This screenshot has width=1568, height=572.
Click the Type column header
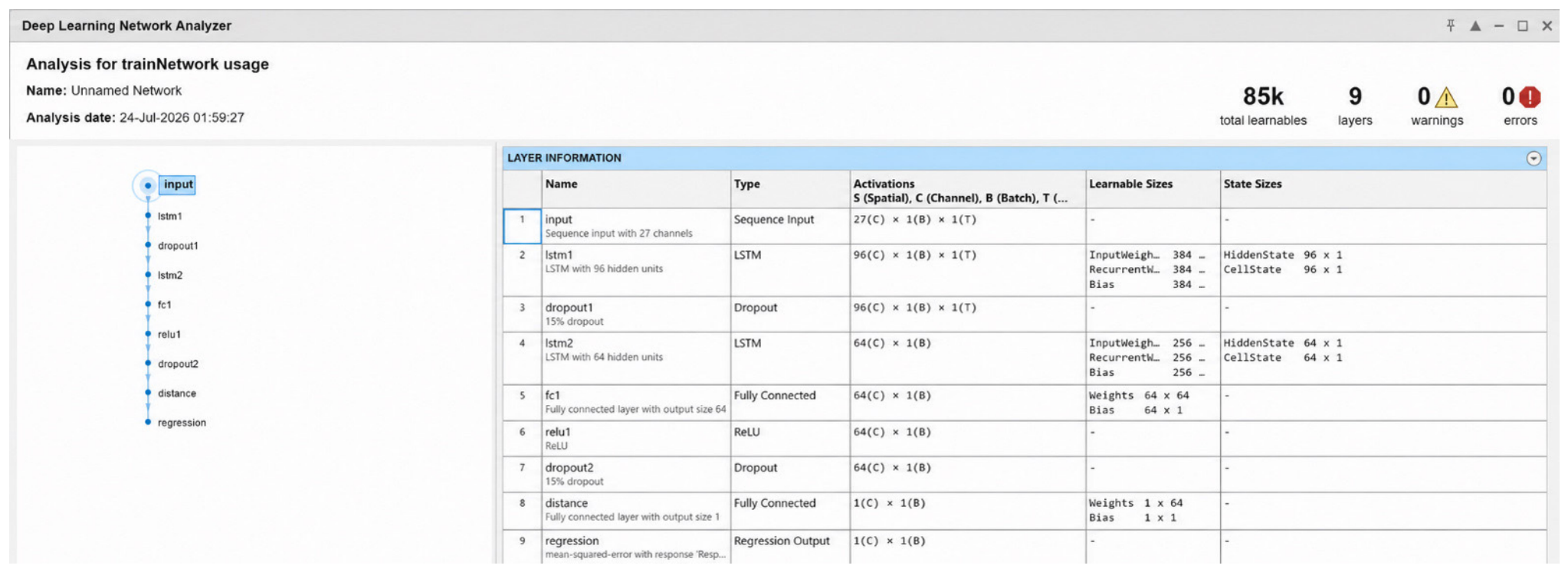tap(790, 189)
